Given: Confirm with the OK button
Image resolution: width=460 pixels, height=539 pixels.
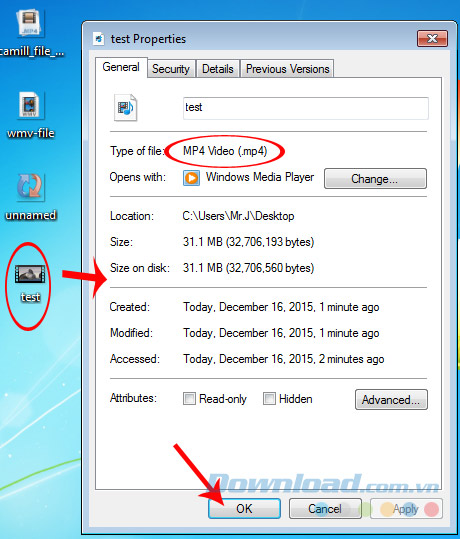Looking at the screenshot, I should coord(244,508).
